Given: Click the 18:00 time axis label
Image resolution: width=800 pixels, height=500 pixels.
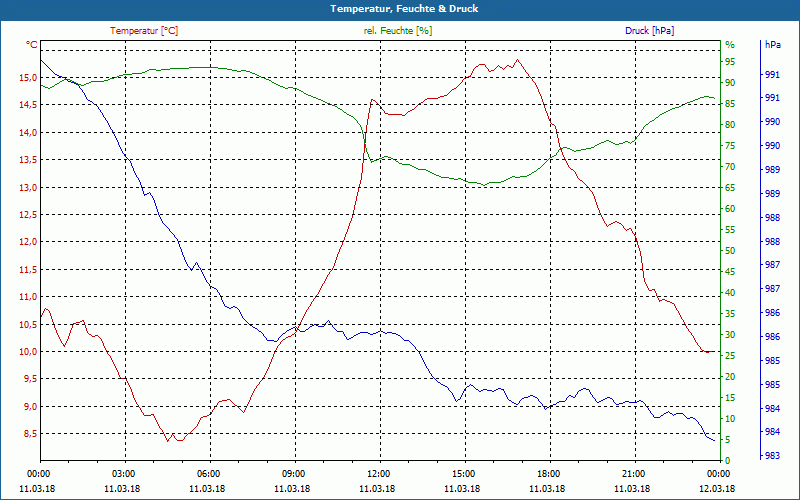Looking at the screenshot, I should (x=548, y=473).
